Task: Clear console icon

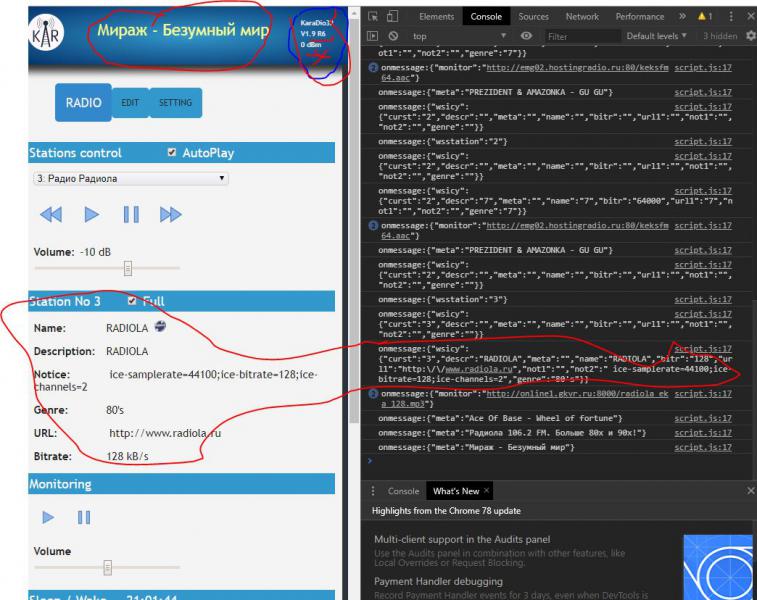Action: [393, 36]
